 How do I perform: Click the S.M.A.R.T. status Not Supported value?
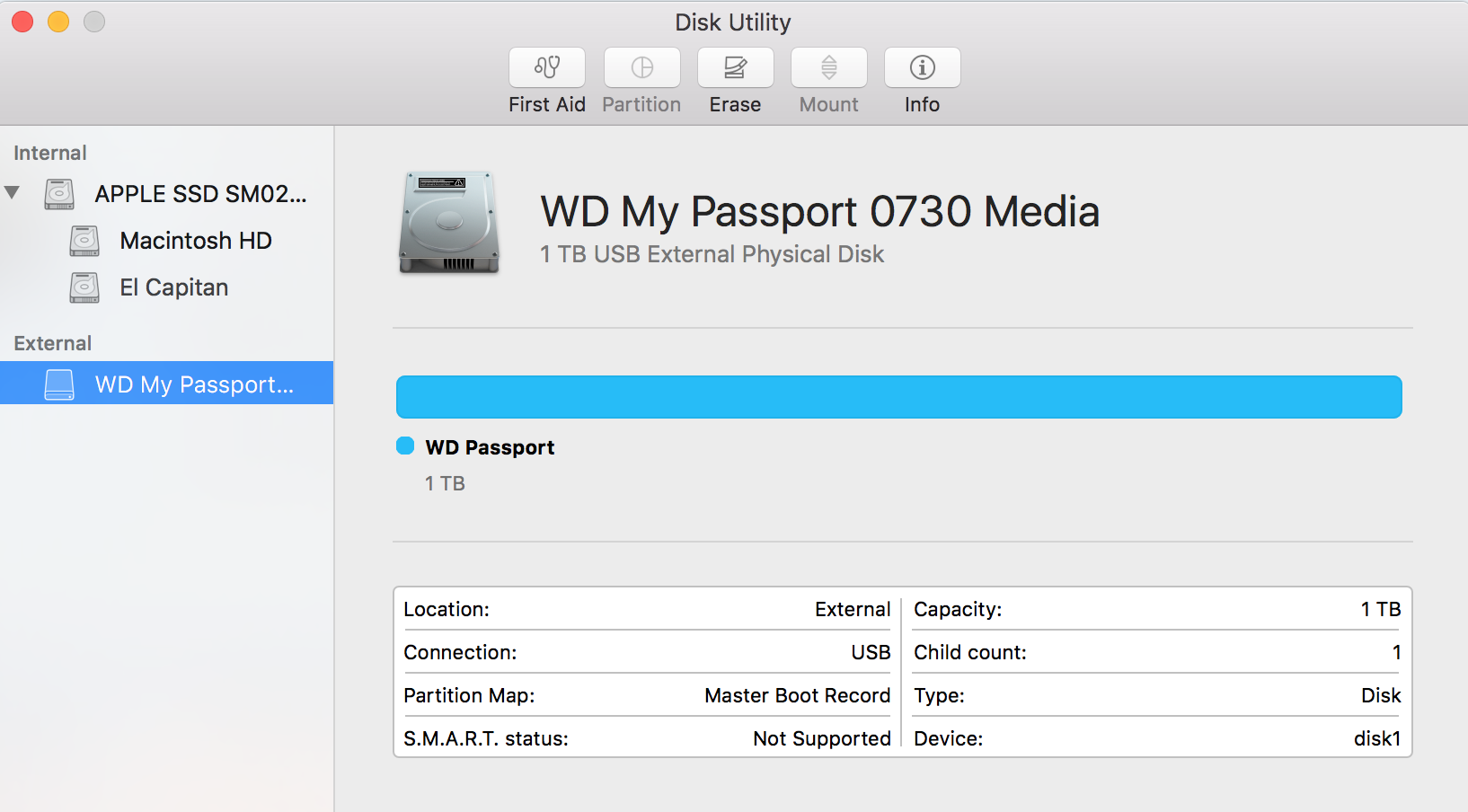tap(821, 738)
